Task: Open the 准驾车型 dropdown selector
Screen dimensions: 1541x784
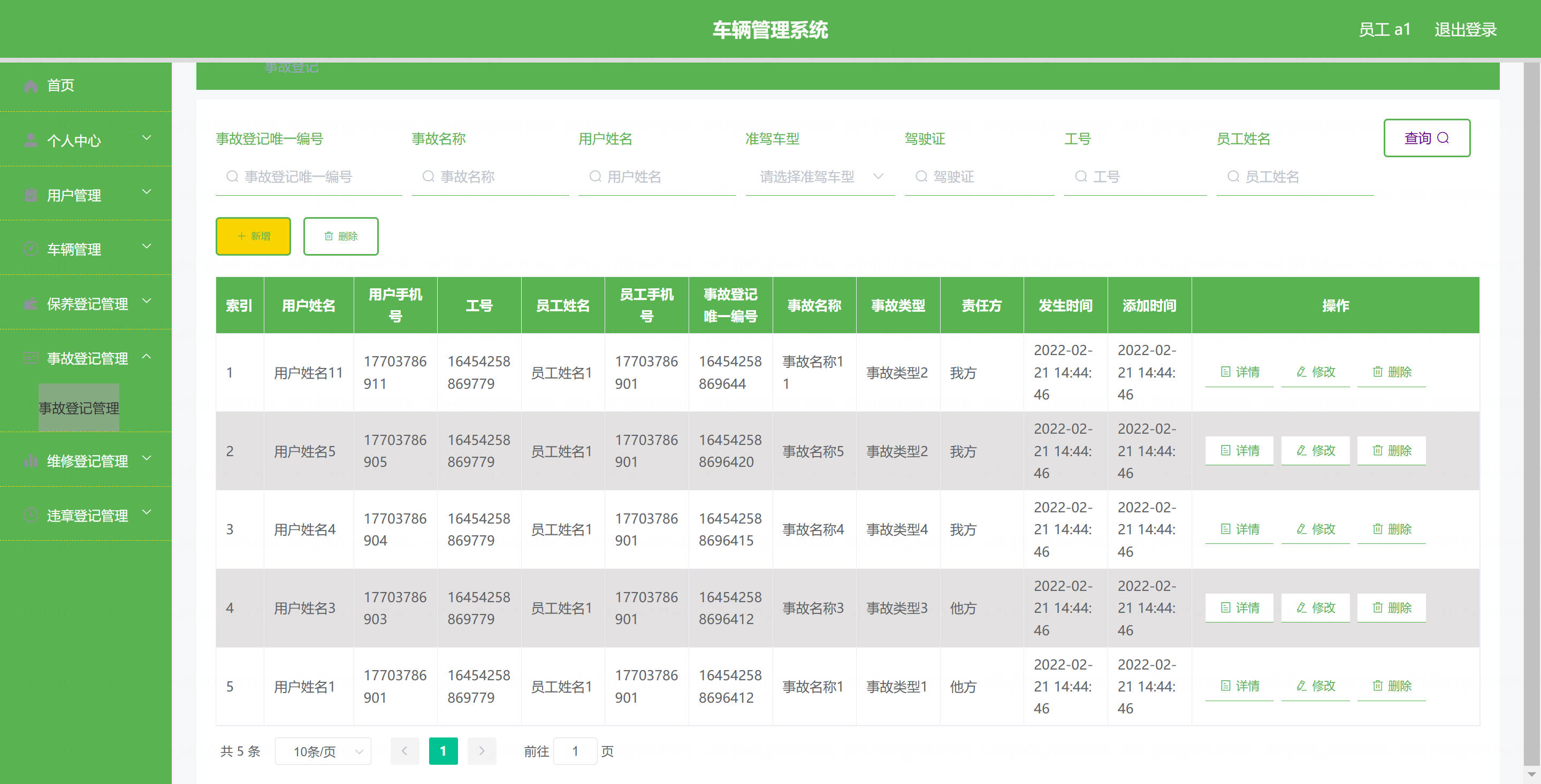Action: click(820, 176)
